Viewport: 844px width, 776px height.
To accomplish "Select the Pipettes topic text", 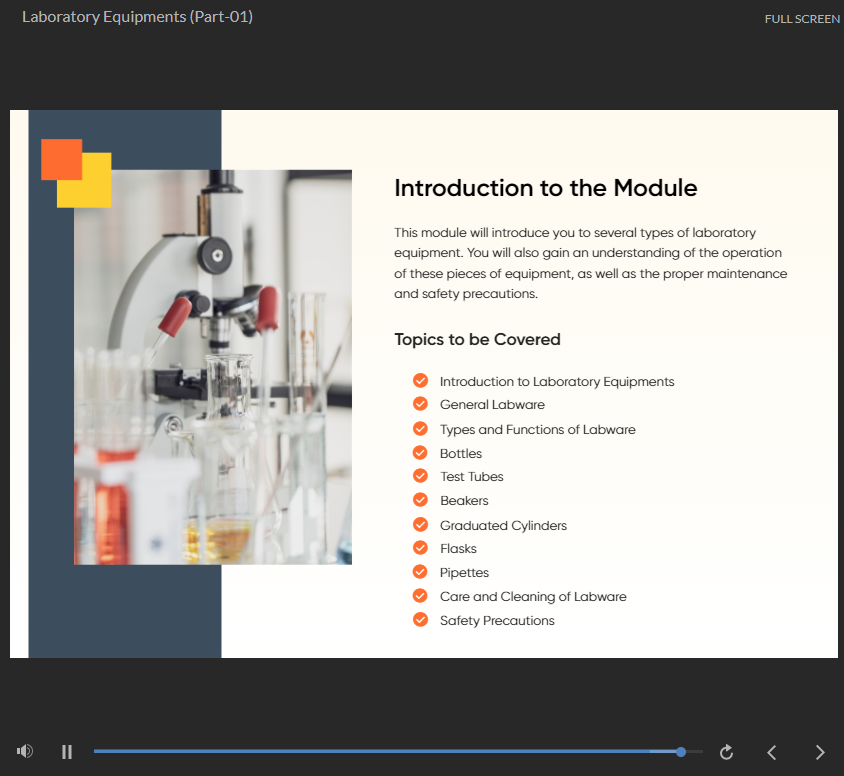I will 464,573.
